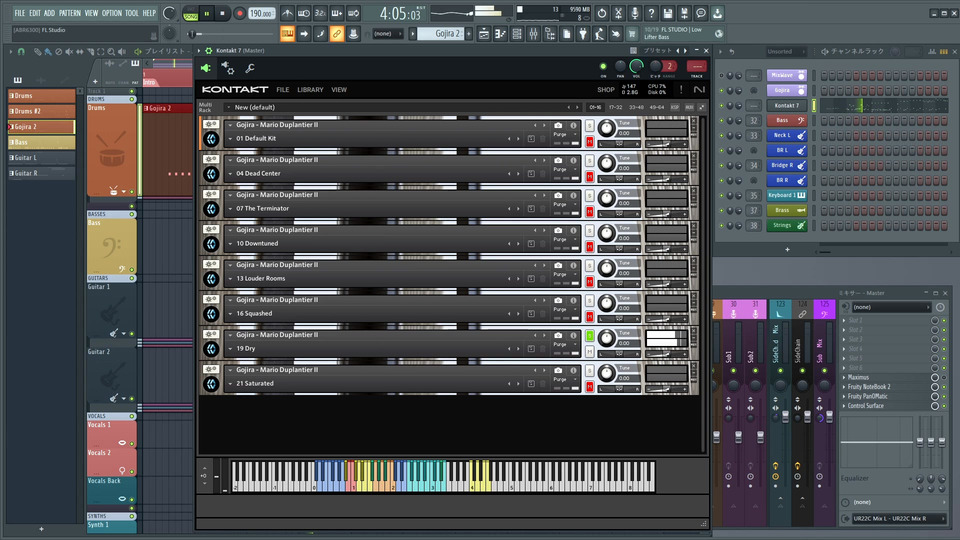Click the shopping cart icon

pyautogui.click(x=632, y=34)
